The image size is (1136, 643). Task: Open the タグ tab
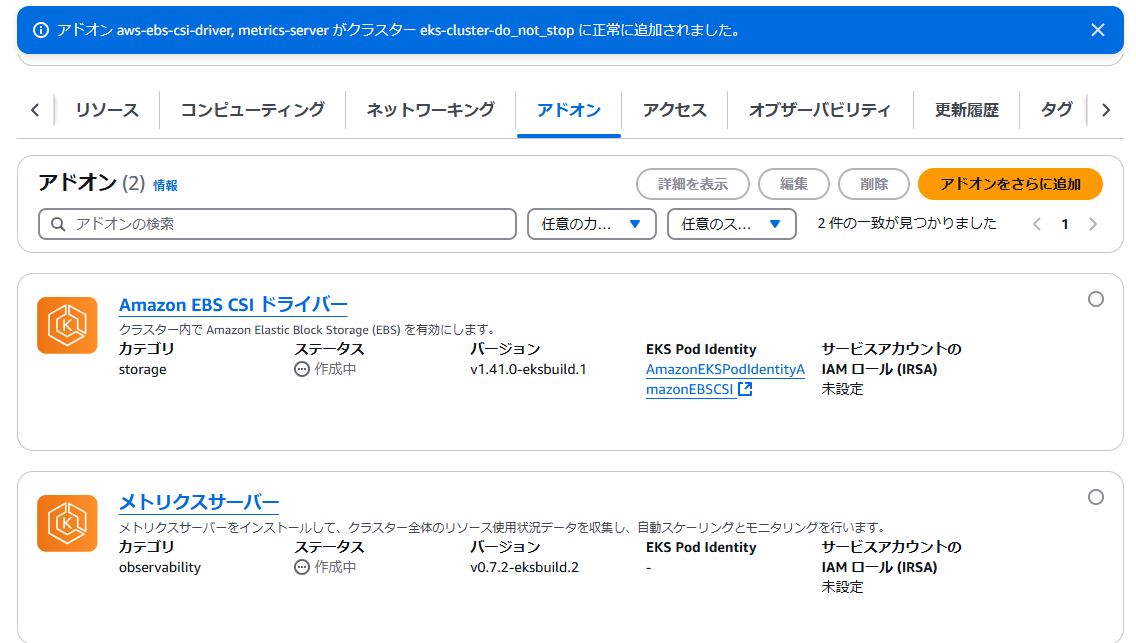coord(1056,110)
